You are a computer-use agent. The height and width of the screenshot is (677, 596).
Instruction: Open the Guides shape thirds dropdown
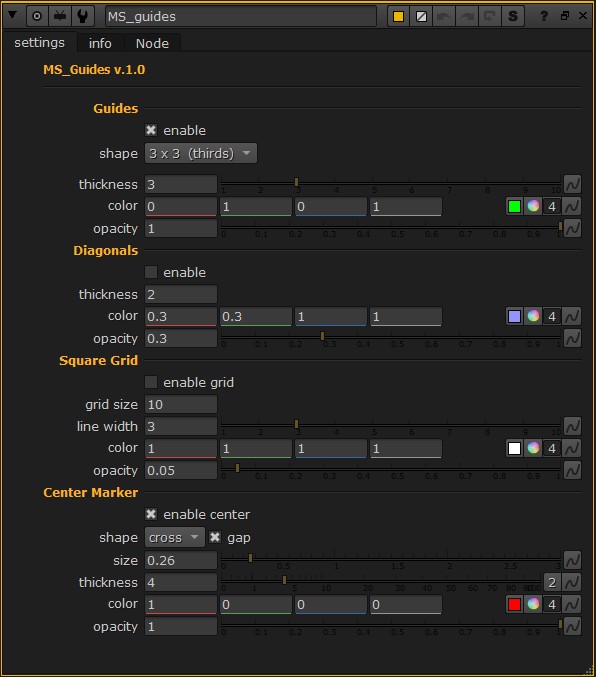[x=201, y=153]
